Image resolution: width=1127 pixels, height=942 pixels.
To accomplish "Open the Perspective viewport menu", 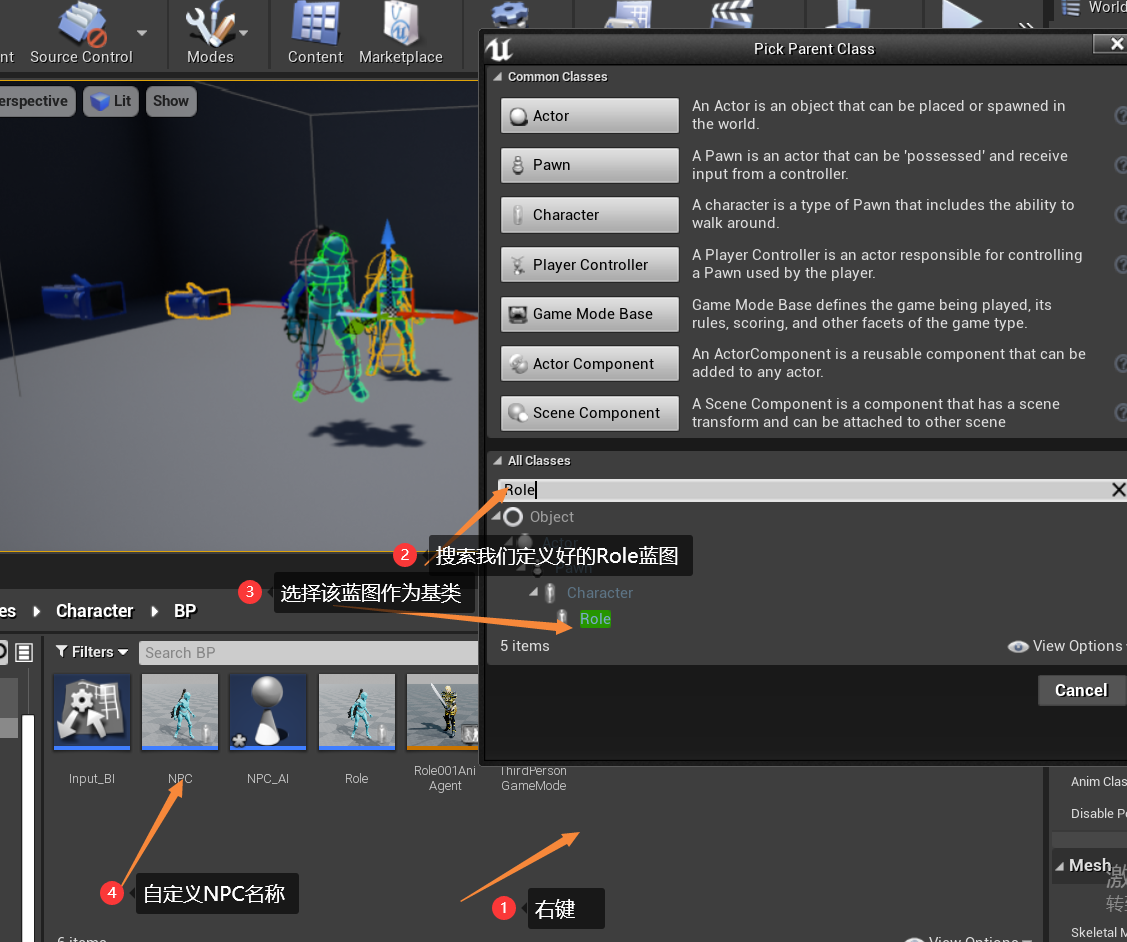I will pyautogui.click(x=34, y=101).
